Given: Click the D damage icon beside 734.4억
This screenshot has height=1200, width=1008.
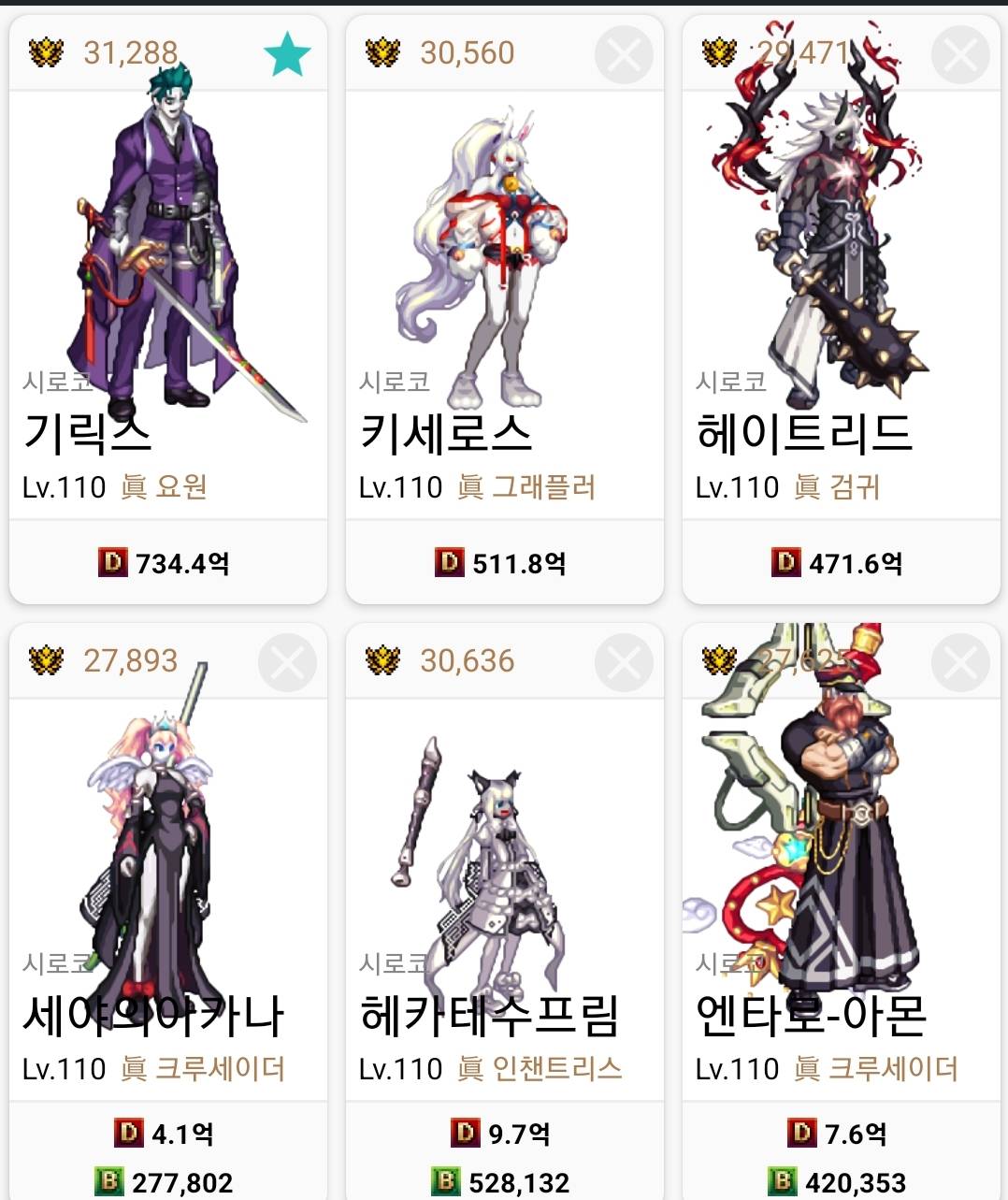Looking at the screenshot, I should point(112,562).
